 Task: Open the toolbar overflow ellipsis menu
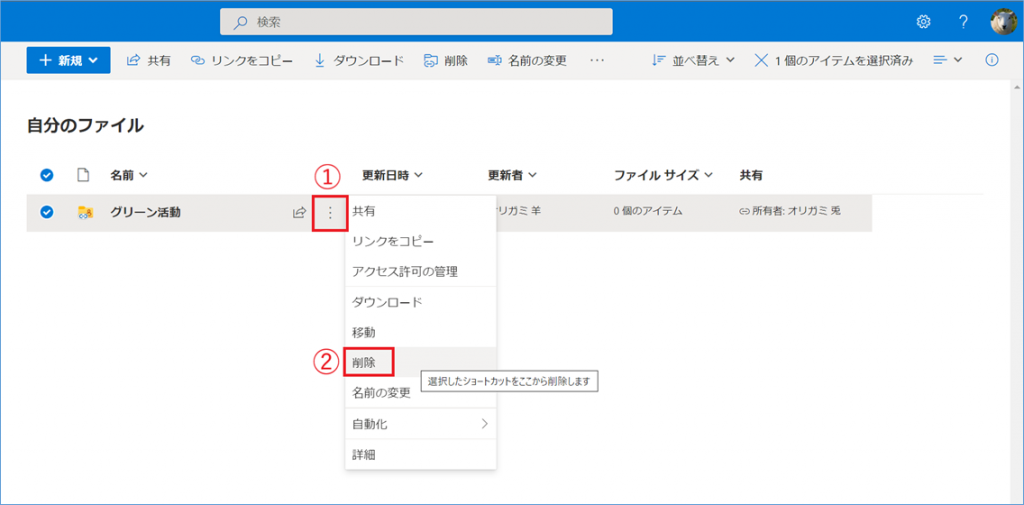click(597, 60)
